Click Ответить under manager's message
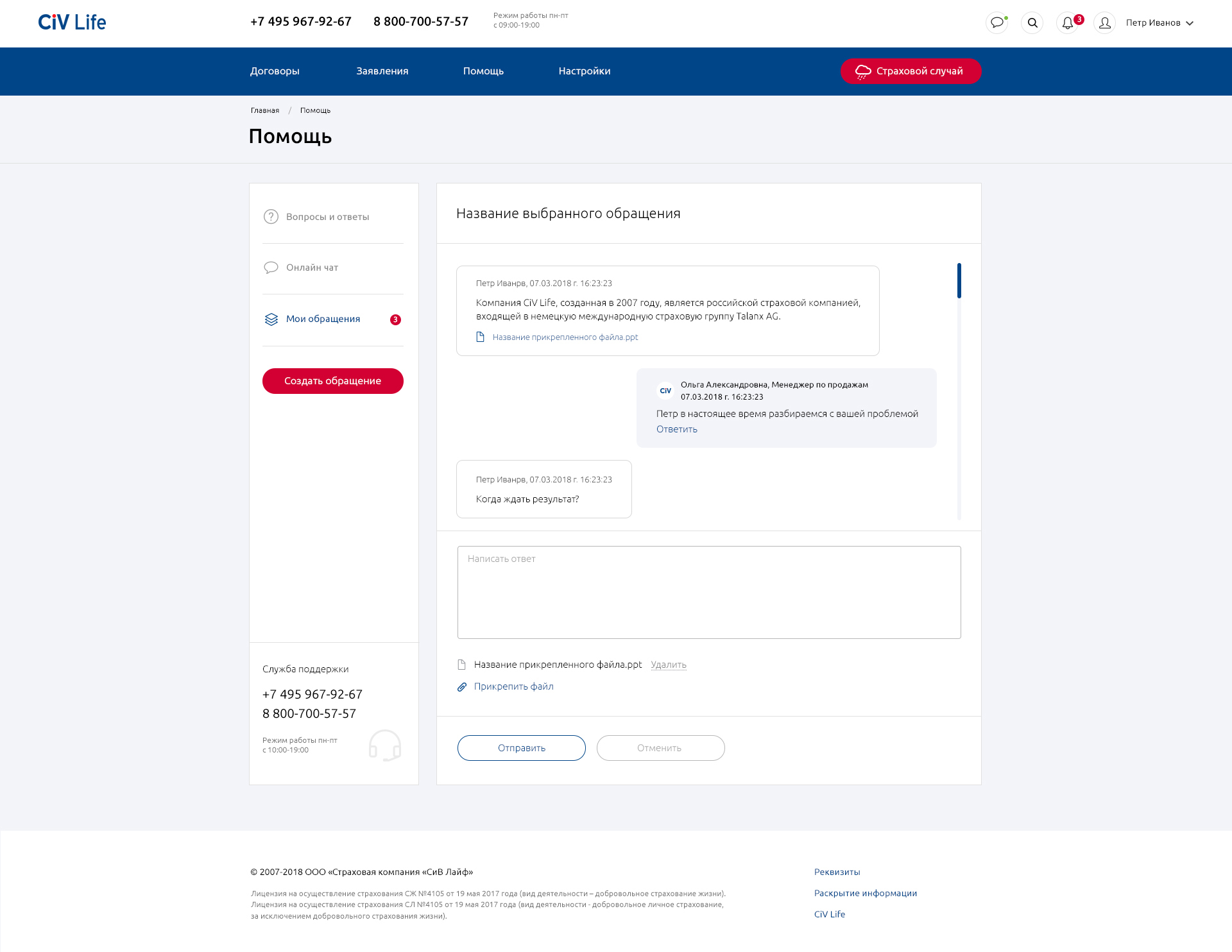 [676, 430]
